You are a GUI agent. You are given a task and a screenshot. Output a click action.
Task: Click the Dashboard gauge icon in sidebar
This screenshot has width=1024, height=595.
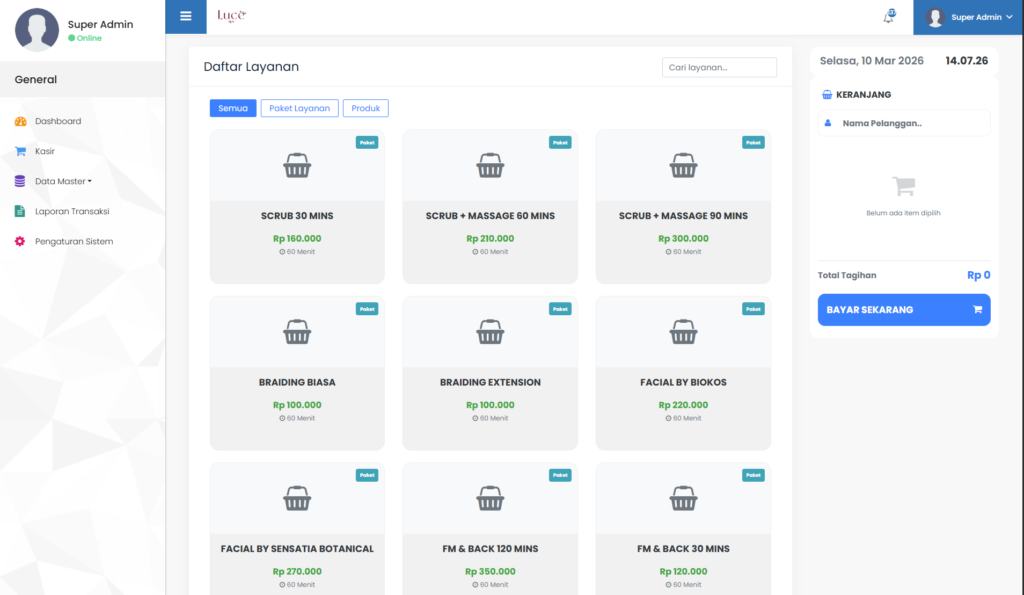20,121
